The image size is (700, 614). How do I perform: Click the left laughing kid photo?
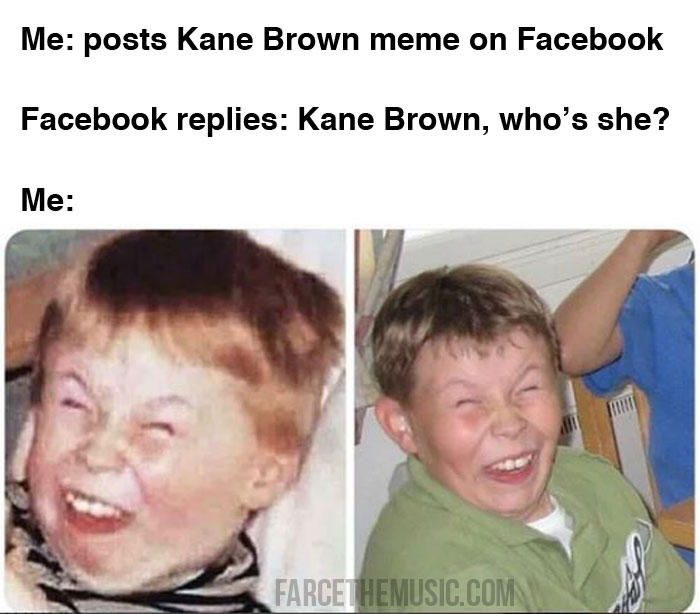175,421
